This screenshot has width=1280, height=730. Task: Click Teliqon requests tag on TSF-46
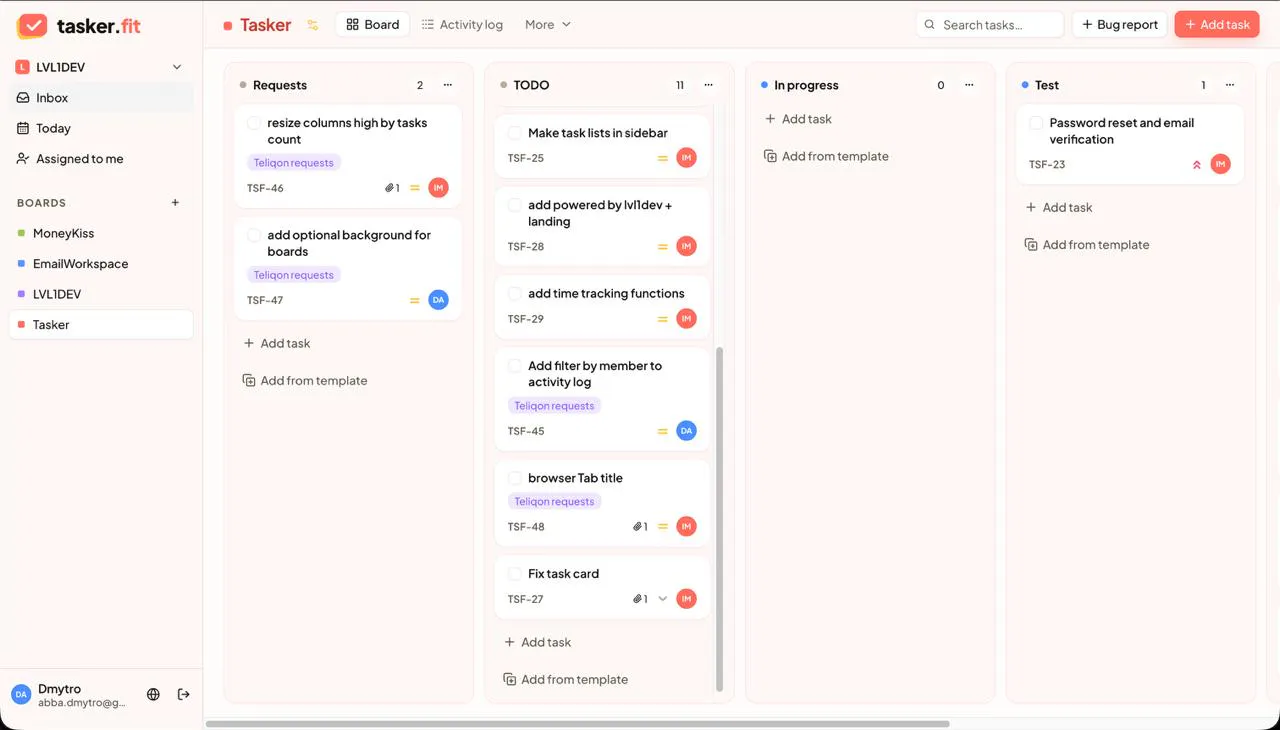(293, 162)
